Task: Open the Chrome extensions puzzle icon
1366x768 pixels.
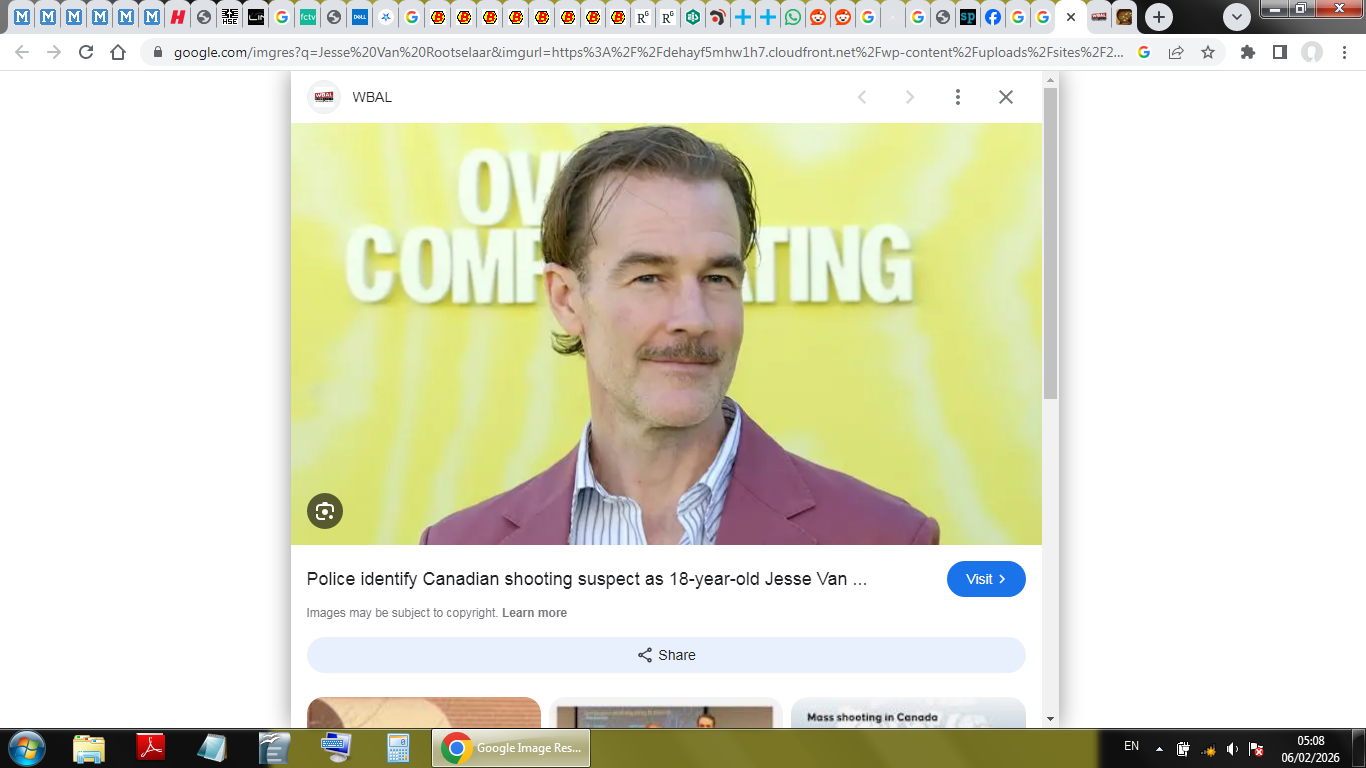Action: (x=1248, y=52)
